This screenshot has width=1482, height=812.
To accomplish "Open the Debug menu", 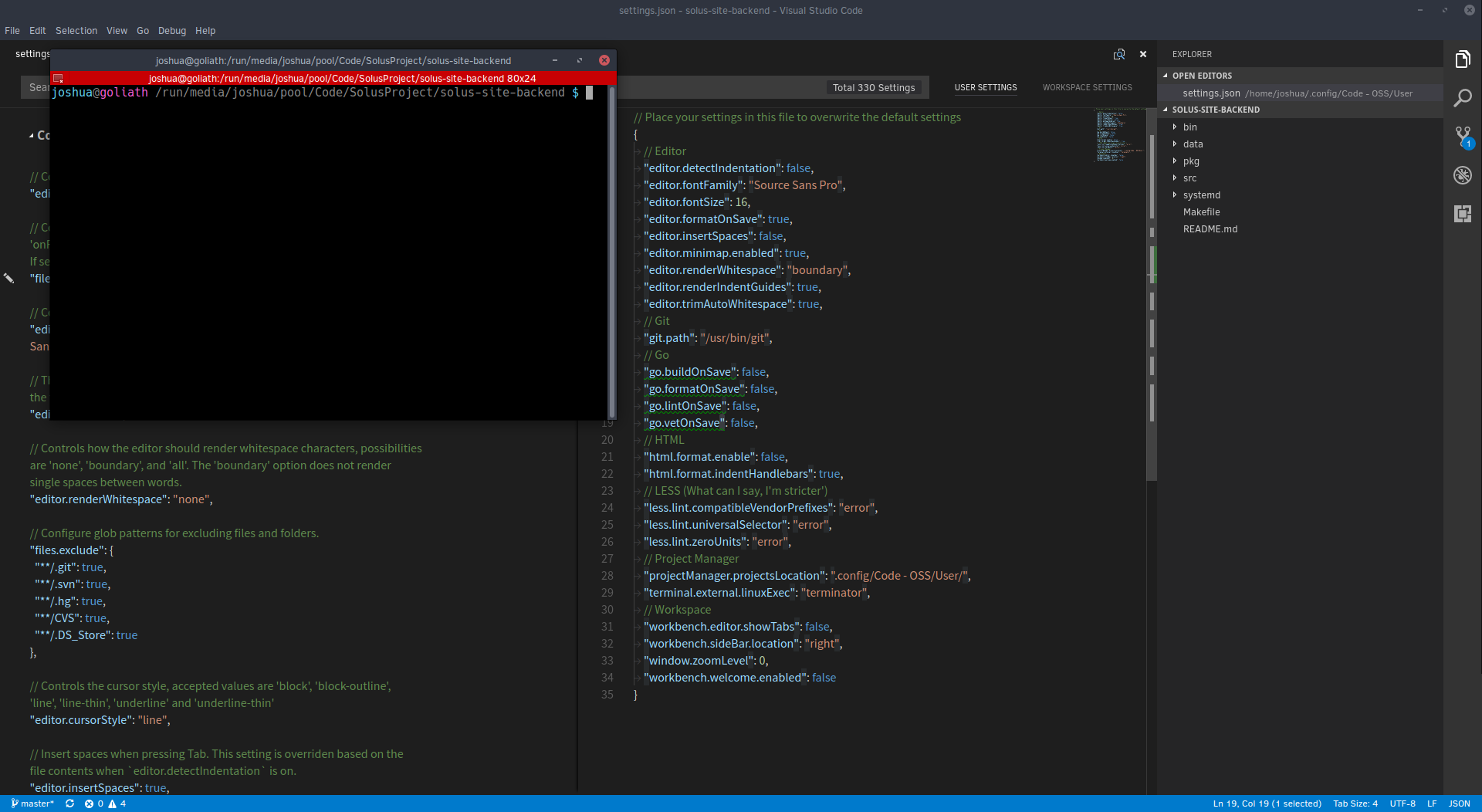I will (x=172, y=31).
